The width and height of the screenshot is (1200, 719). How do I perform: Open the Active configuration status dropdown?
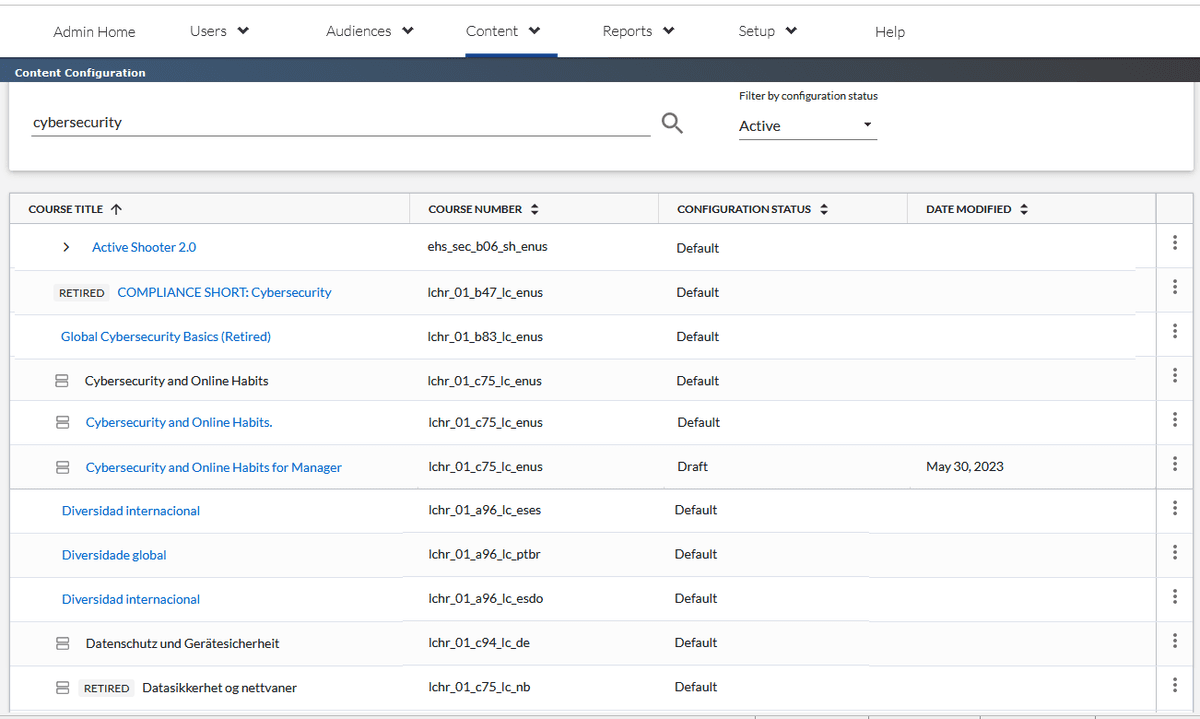click(x=807, y=125)
